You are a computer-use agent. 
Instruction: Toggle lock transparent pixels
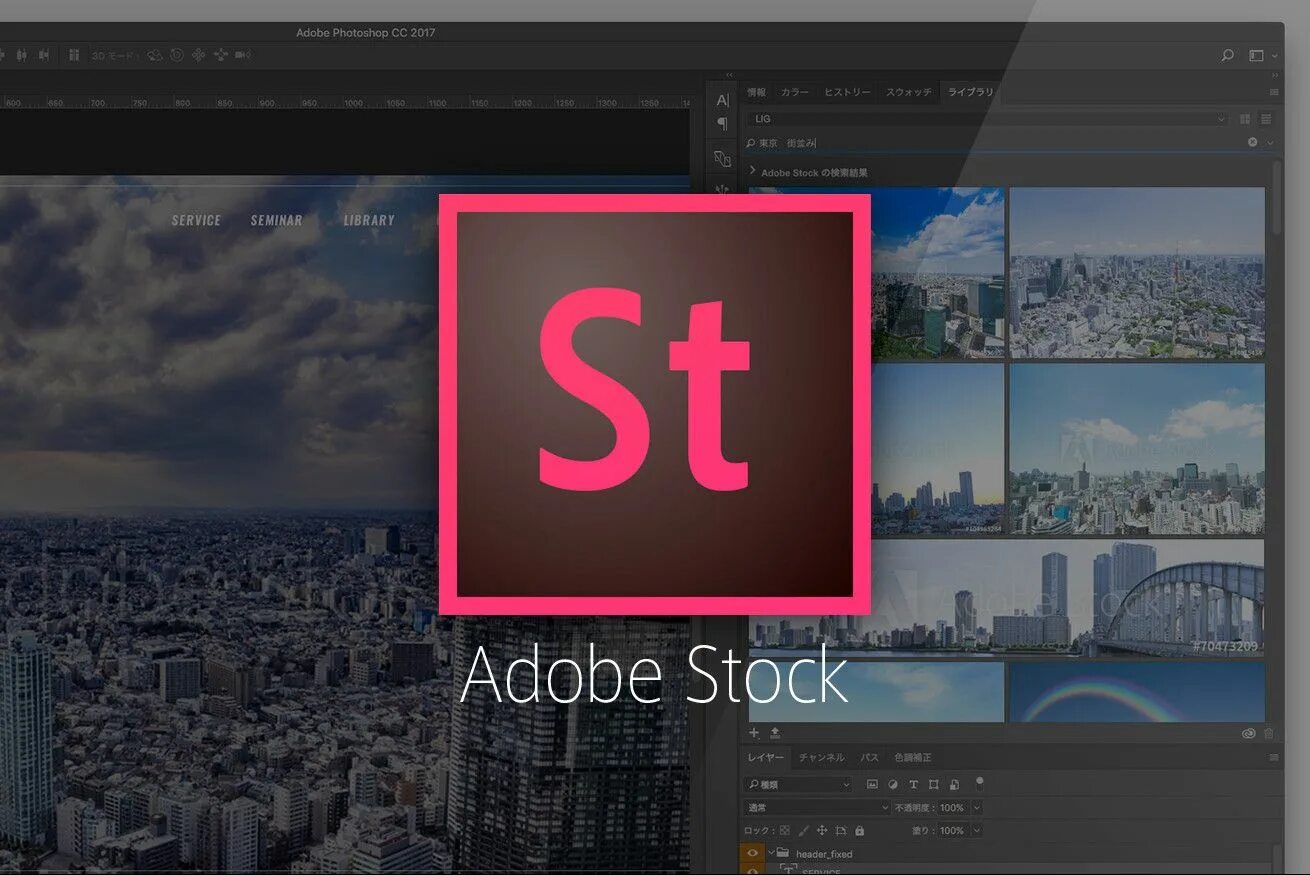coord(785,830)
